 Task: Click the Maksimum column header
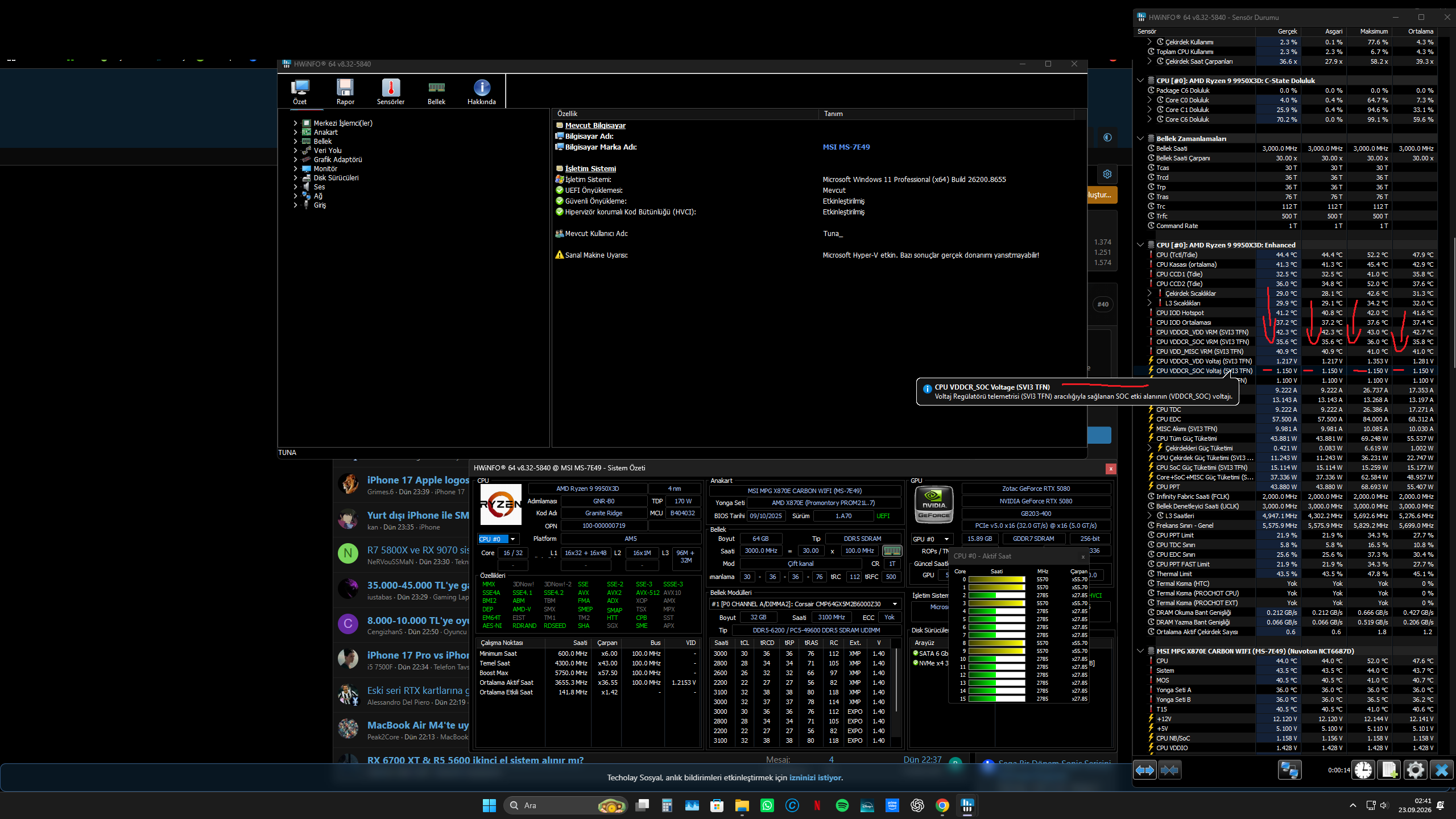[1370, 31]
